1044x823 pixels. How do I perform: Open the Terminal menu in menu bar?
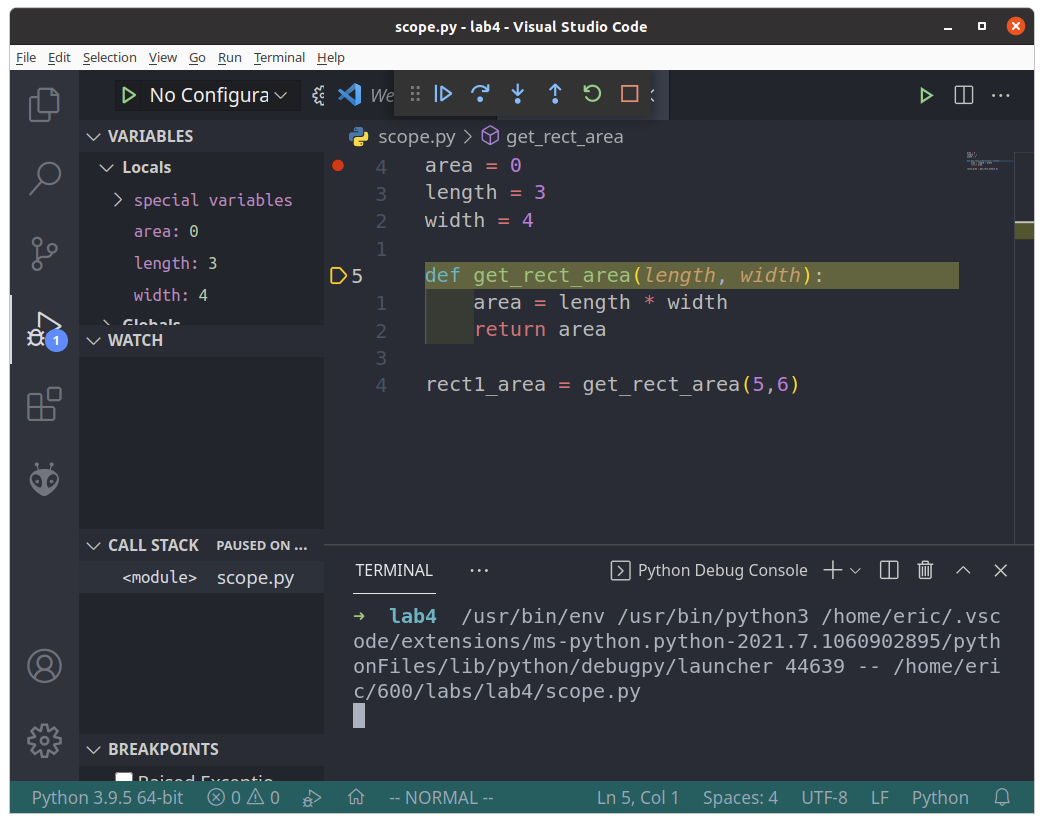coord(279,57)
